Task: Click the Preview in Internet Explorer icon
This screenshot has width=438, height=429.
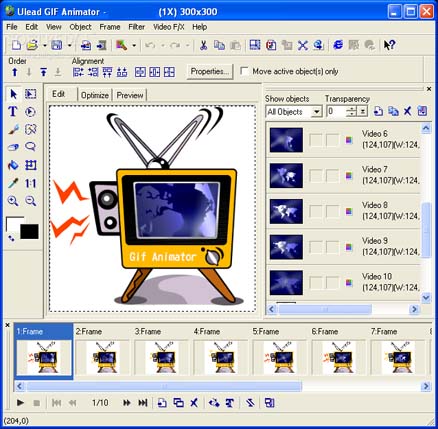Action: (x=338, y=45)
